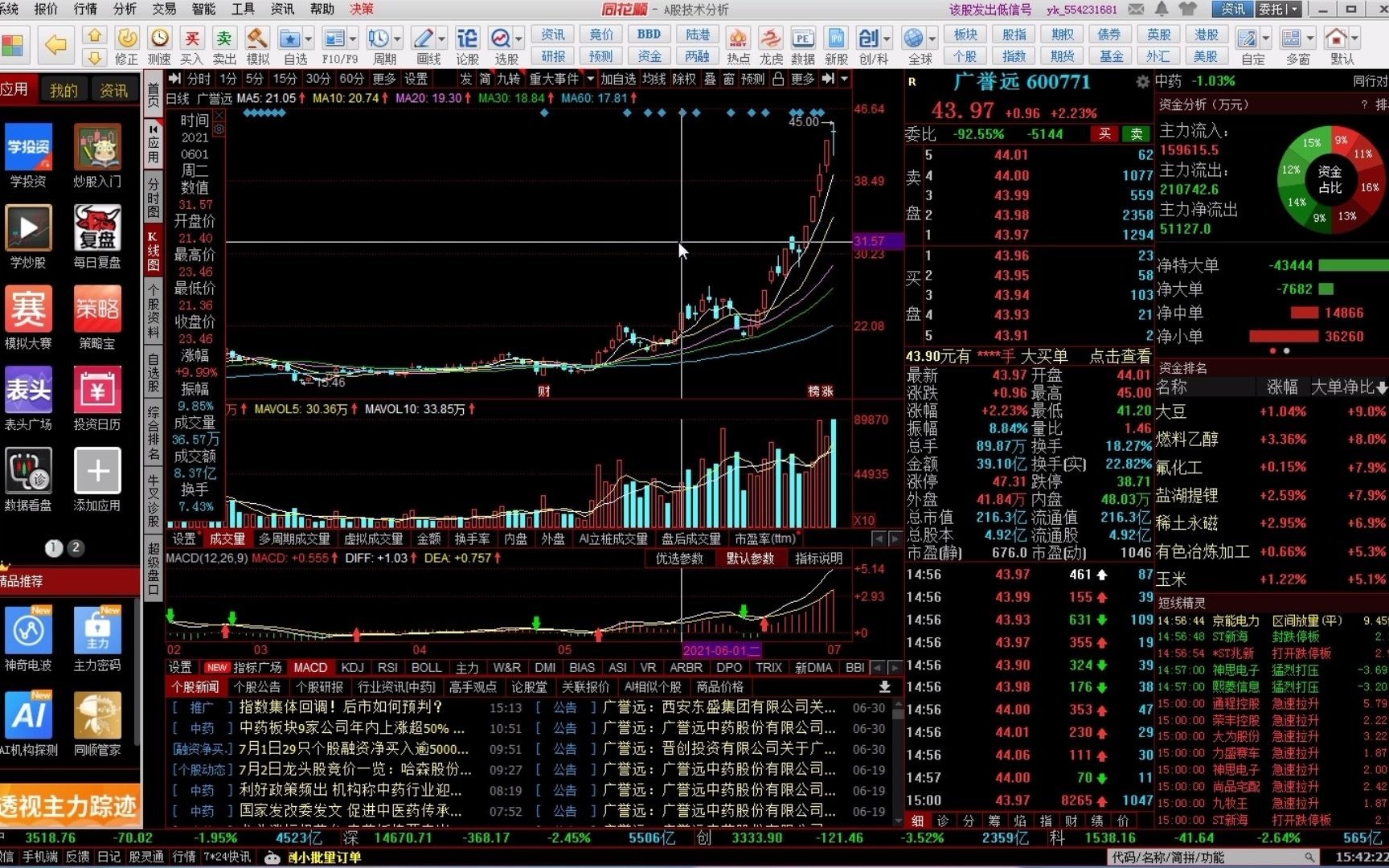Open the 分析 menu
The image size is (1389, 868).
(125, 9)
